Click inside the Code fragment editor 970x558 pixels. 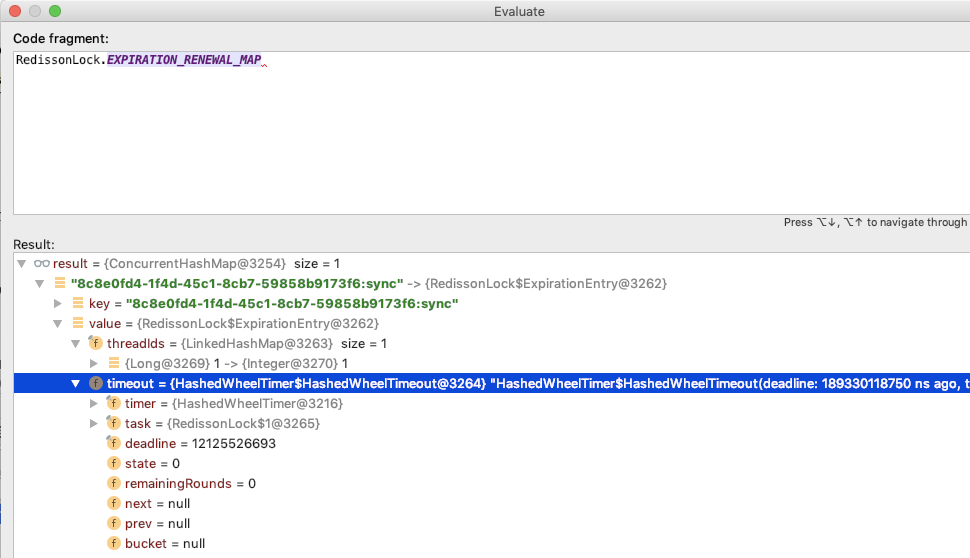[492, 133]
